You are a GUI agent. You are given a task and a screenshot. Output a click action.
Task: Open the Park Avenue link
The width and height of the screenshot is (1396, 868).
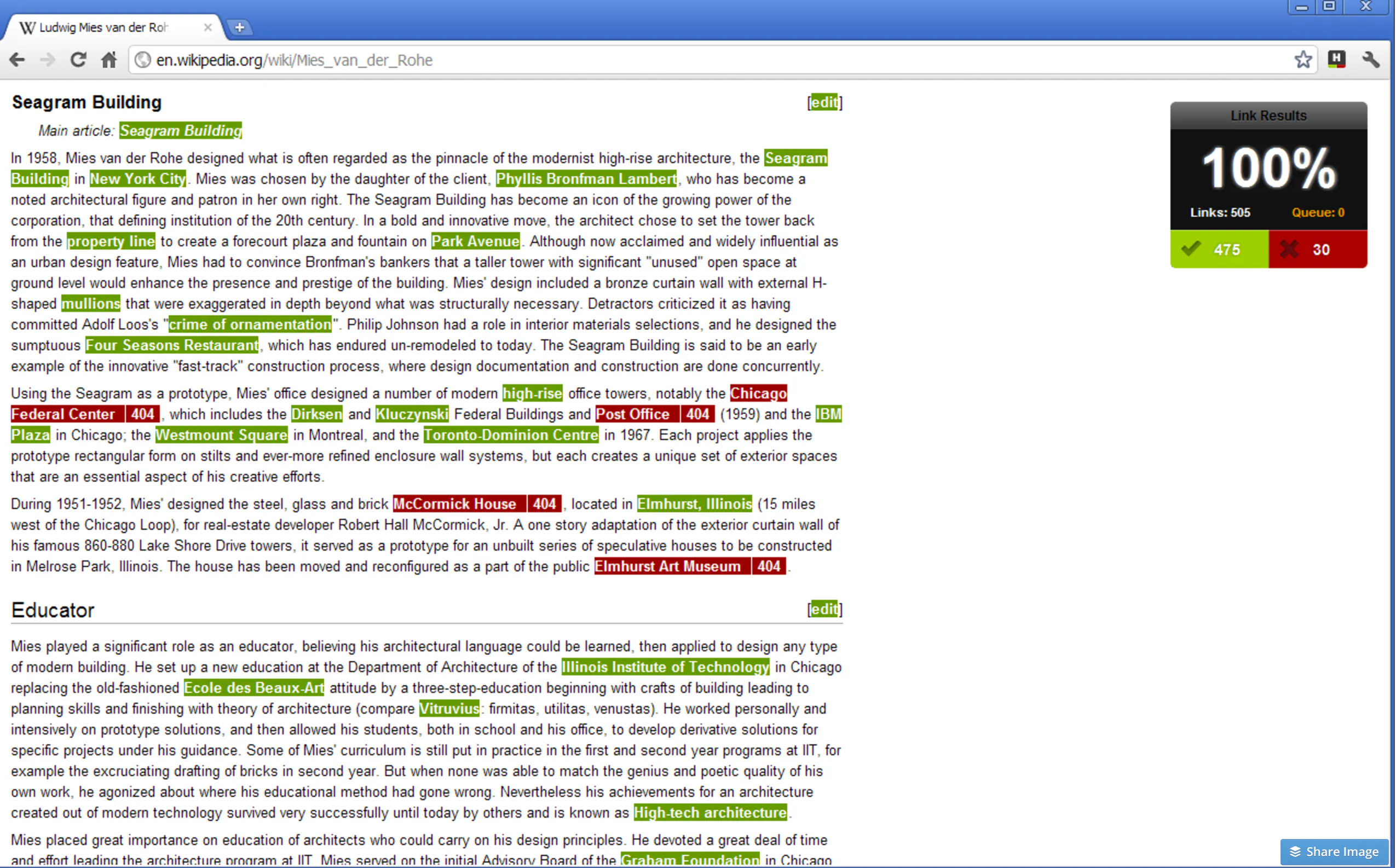[x=476, y=241]
